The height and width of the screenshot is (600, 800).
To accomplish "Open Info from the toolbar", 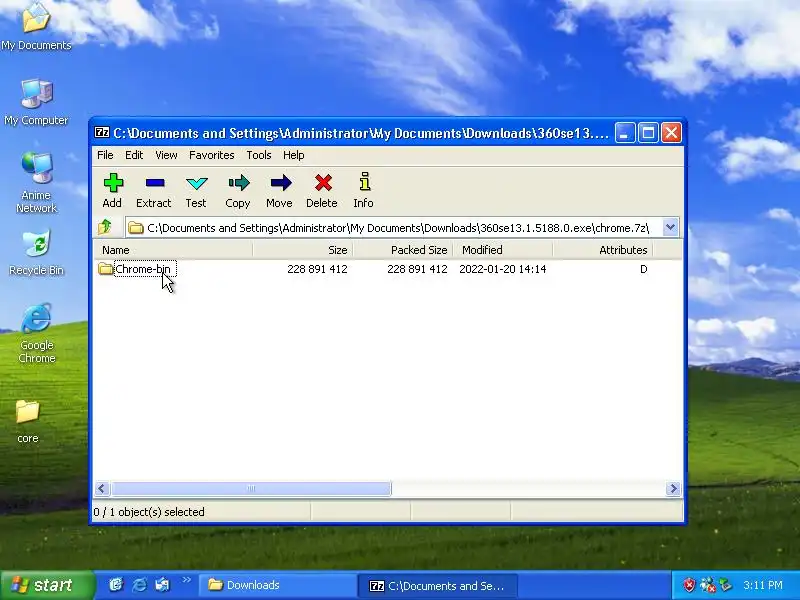I will point(363,190).
